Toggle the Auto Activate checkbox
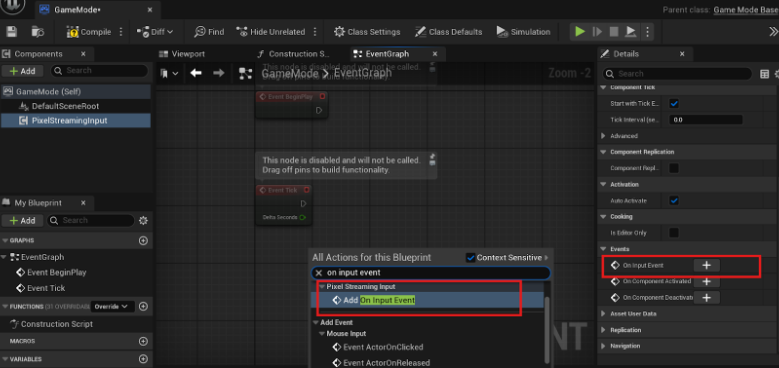 click(674, 201)
